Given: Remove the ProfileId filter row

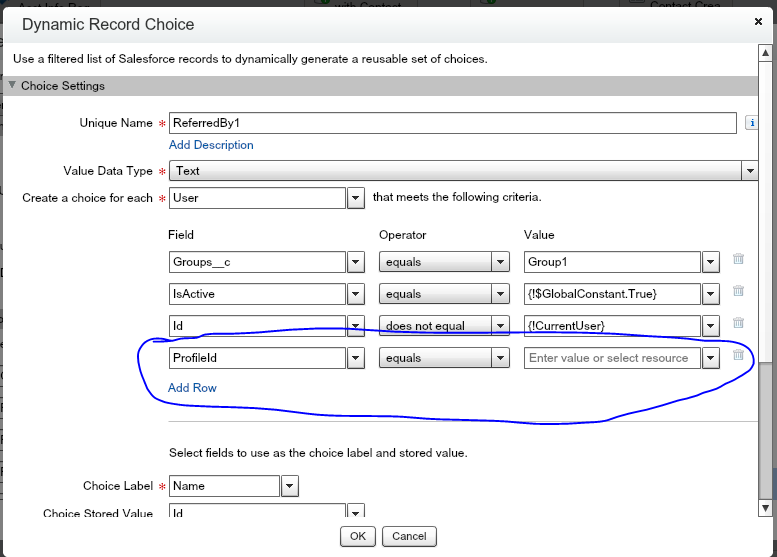Looking at the screenshot, I should [x=738, y=355].
